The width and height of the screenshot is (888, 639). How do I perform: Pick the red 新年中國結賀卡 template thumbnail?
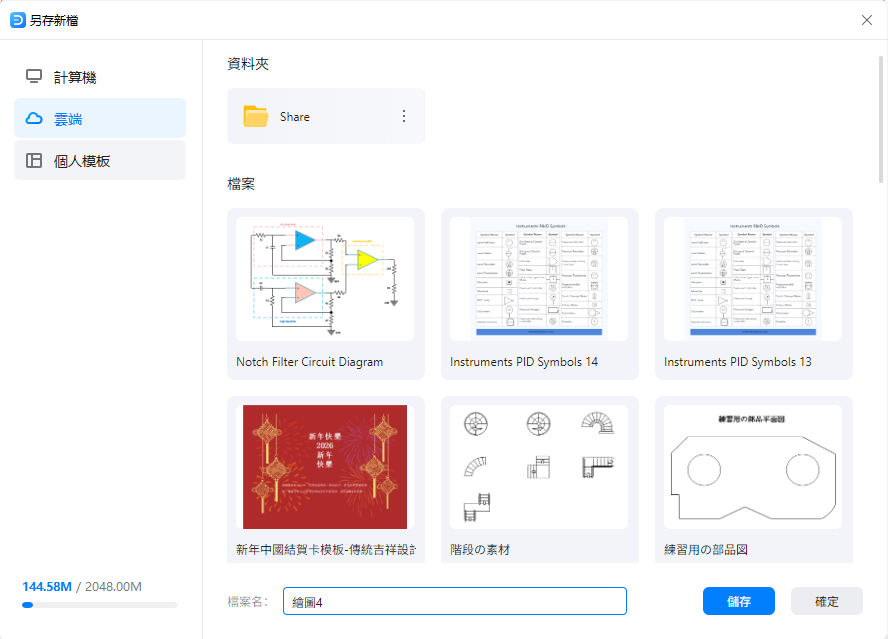[325, 466]
